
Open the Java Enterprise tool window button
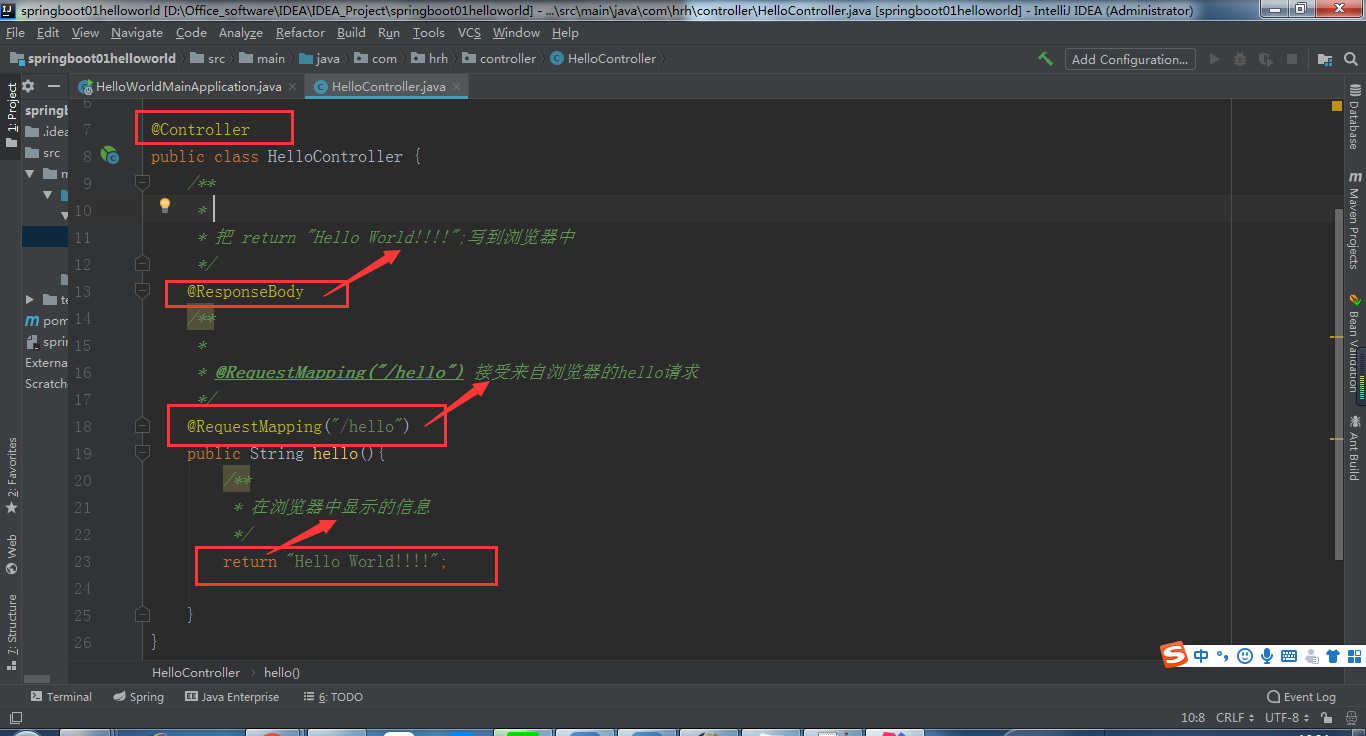tap(232, 697)
